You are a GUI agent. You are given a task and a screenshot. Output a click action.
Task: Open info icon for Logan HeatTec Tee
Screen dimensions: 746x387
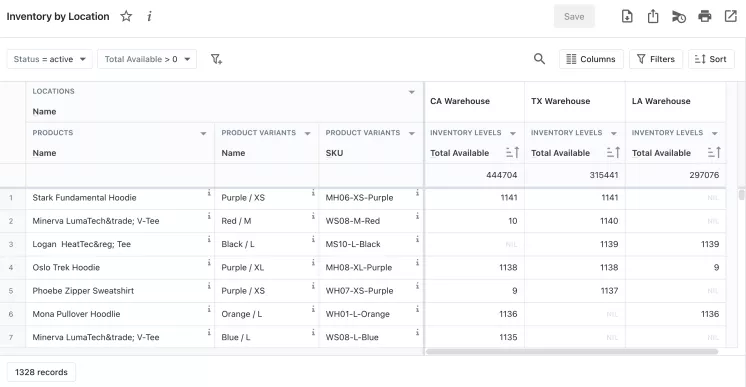tap(209, 239)
